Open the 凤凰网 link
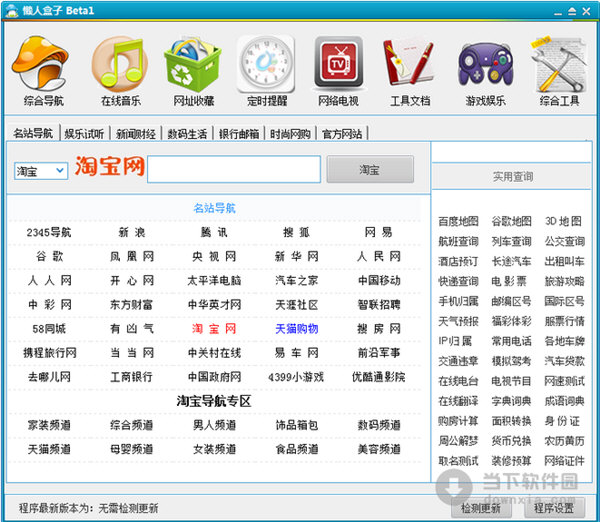The image size is (600, 522). coord(132,256)
